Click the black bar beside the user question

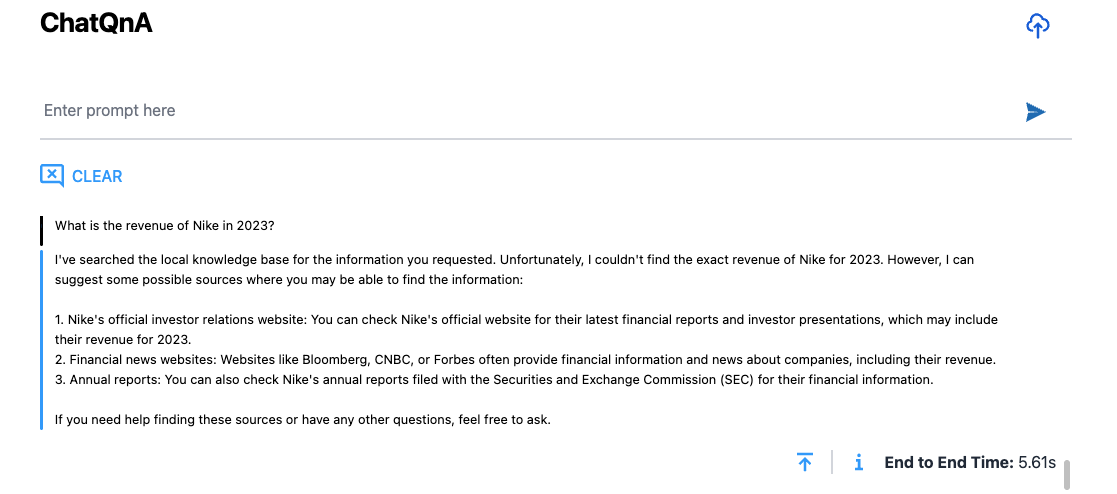tap(42, 230)
